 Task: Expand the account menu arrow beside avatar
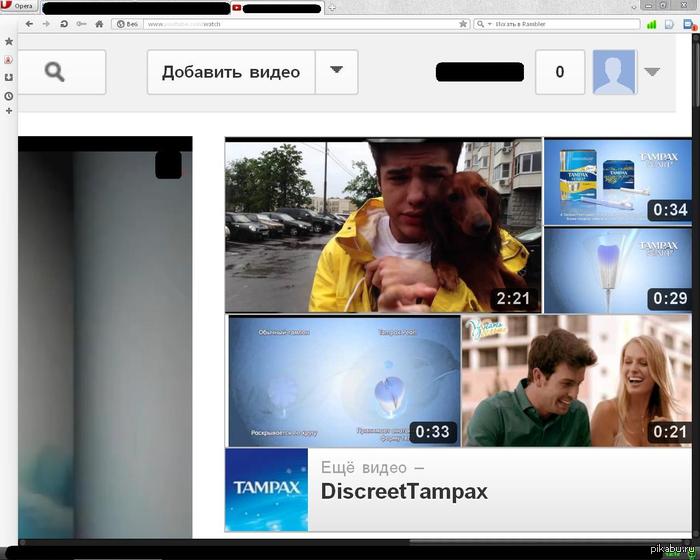pyautogui.click(x=652, y=72)
